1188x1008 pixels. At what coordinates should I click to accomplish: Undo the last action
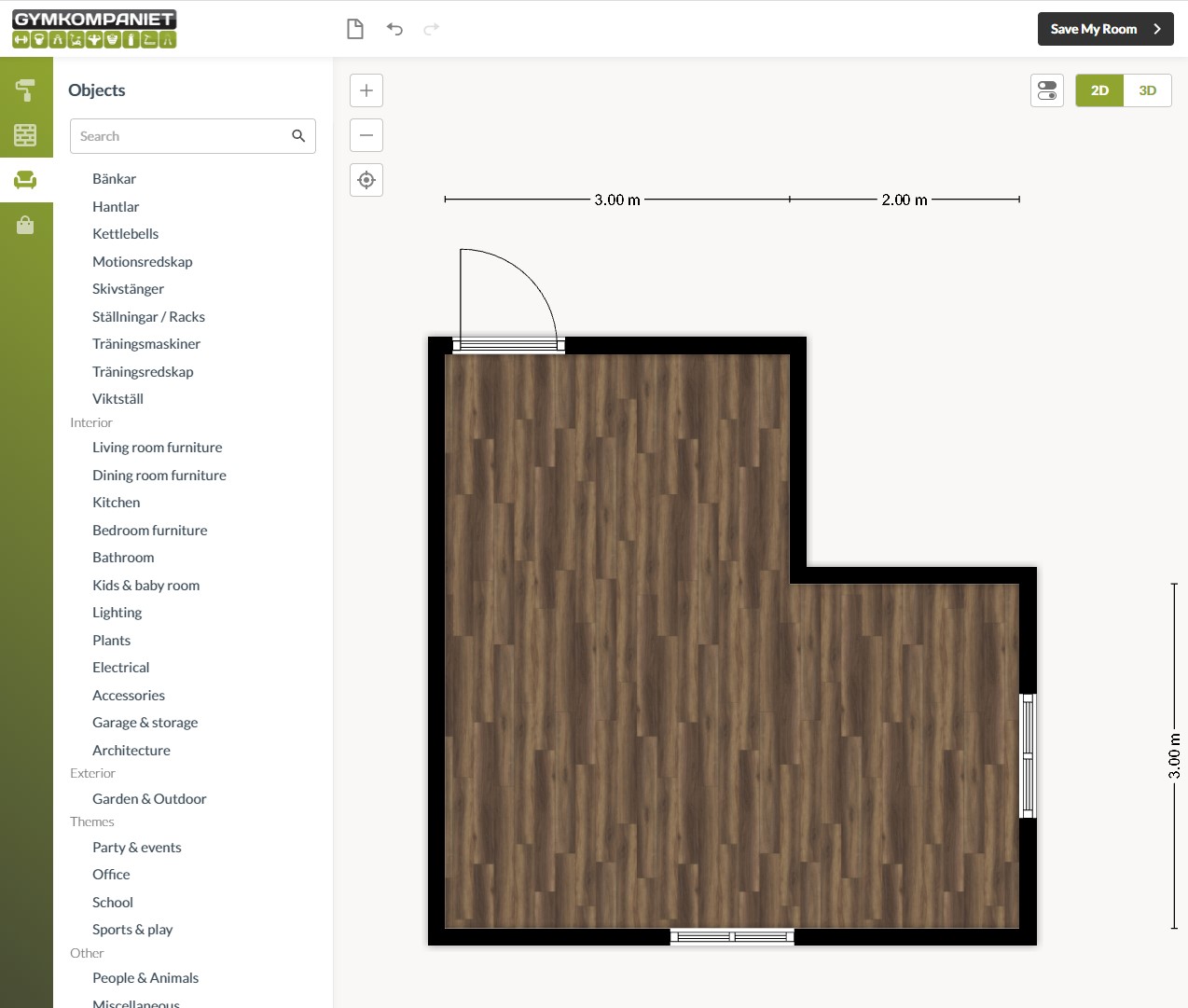pos(394,29)
